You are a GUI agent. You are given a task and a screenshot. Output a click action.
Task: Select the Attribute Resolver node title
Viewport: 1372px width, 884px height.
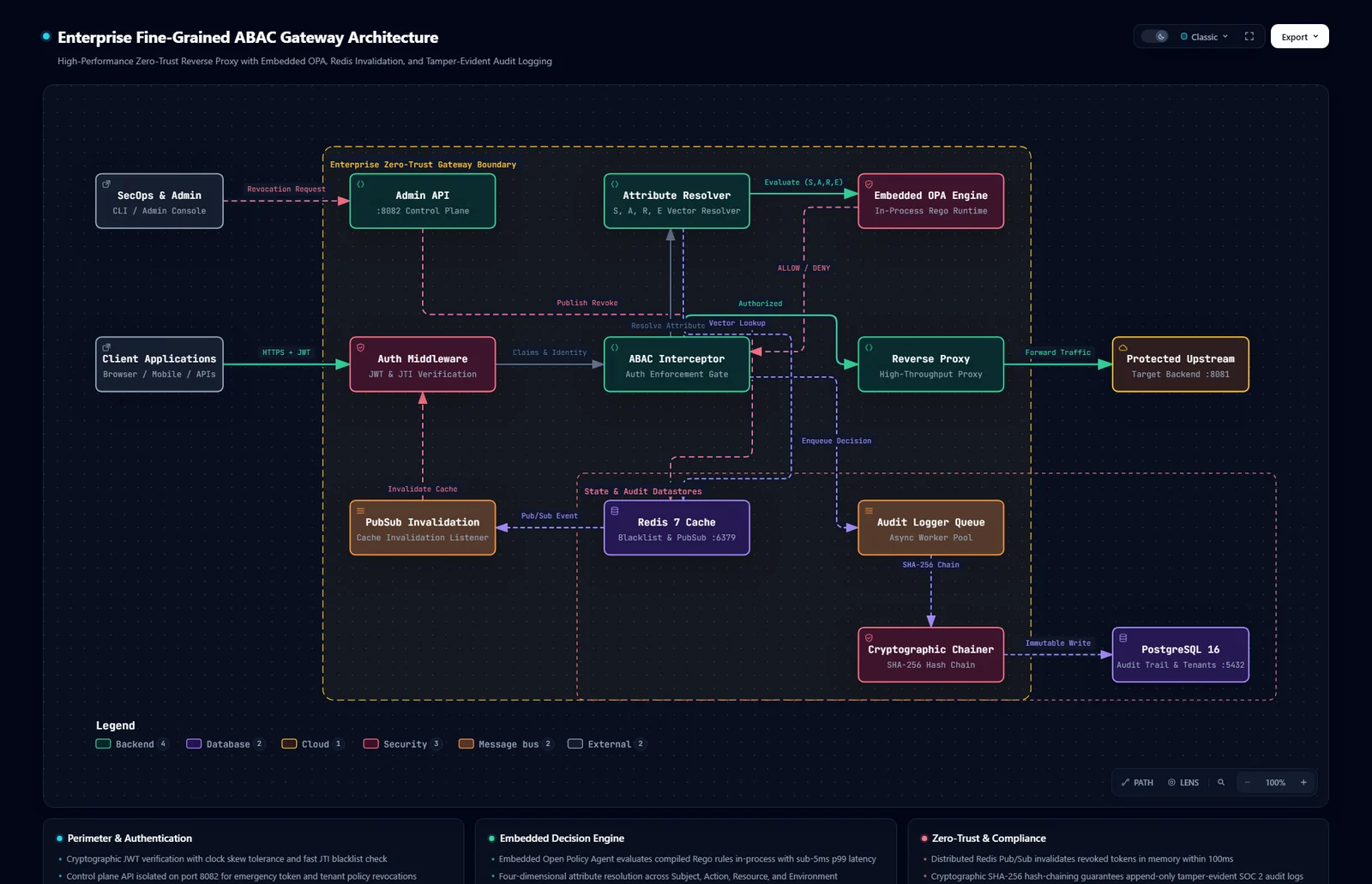coord(677,195)
